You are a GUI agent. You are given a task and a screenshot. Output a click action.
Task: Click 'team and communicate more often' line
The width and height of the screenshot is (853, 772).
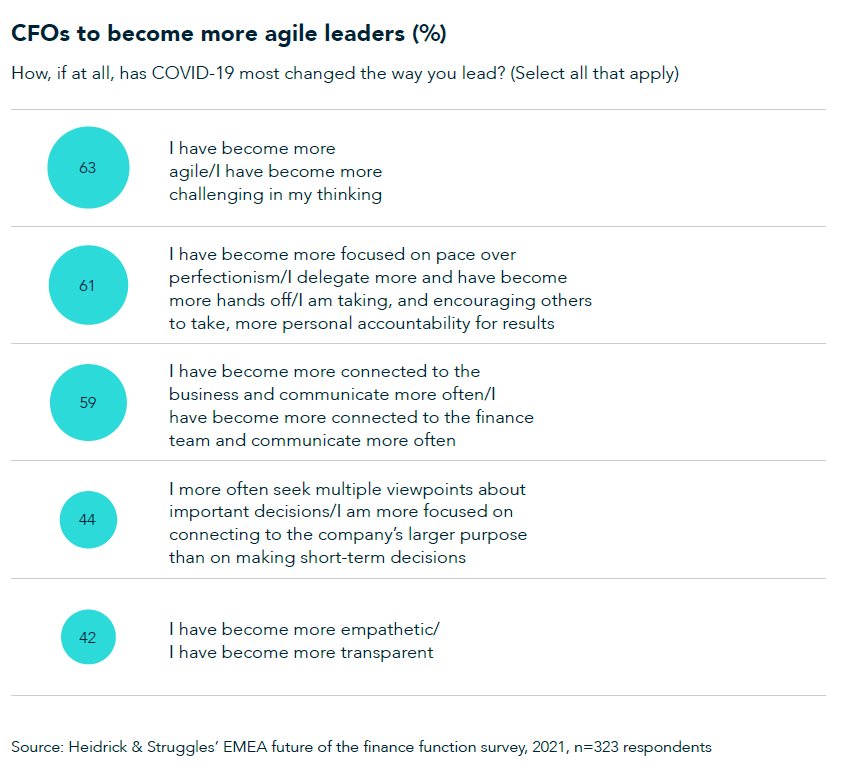312,440
